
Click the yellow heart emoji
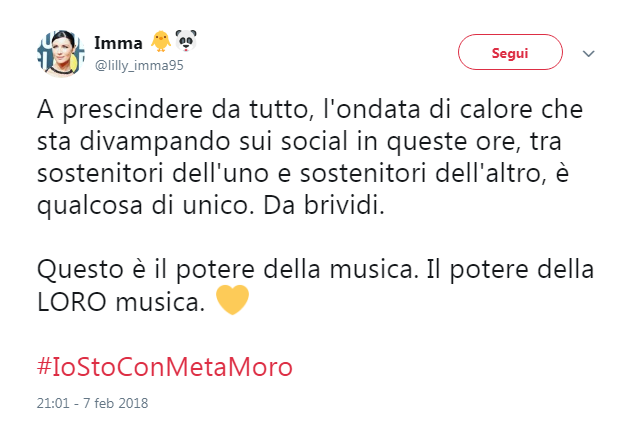tap(230, 300)
